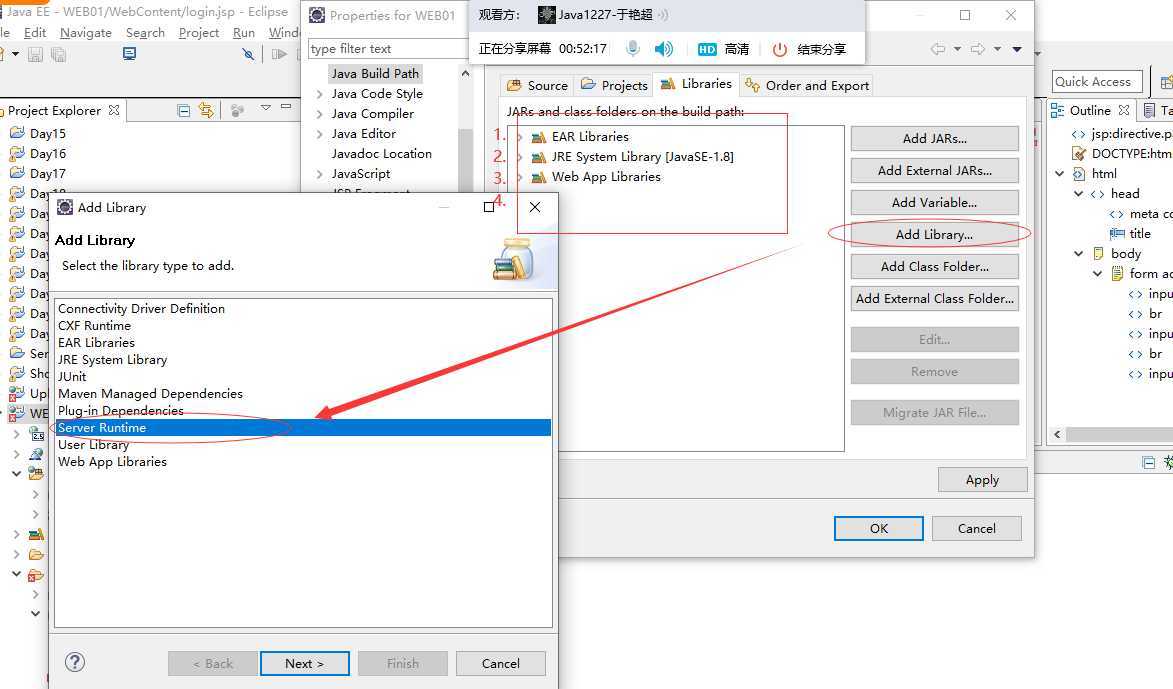Open the Edit menu in Eclipse
Image resolution: width=1173 pixels, height=689 pixels.
(x=34, y=33)
